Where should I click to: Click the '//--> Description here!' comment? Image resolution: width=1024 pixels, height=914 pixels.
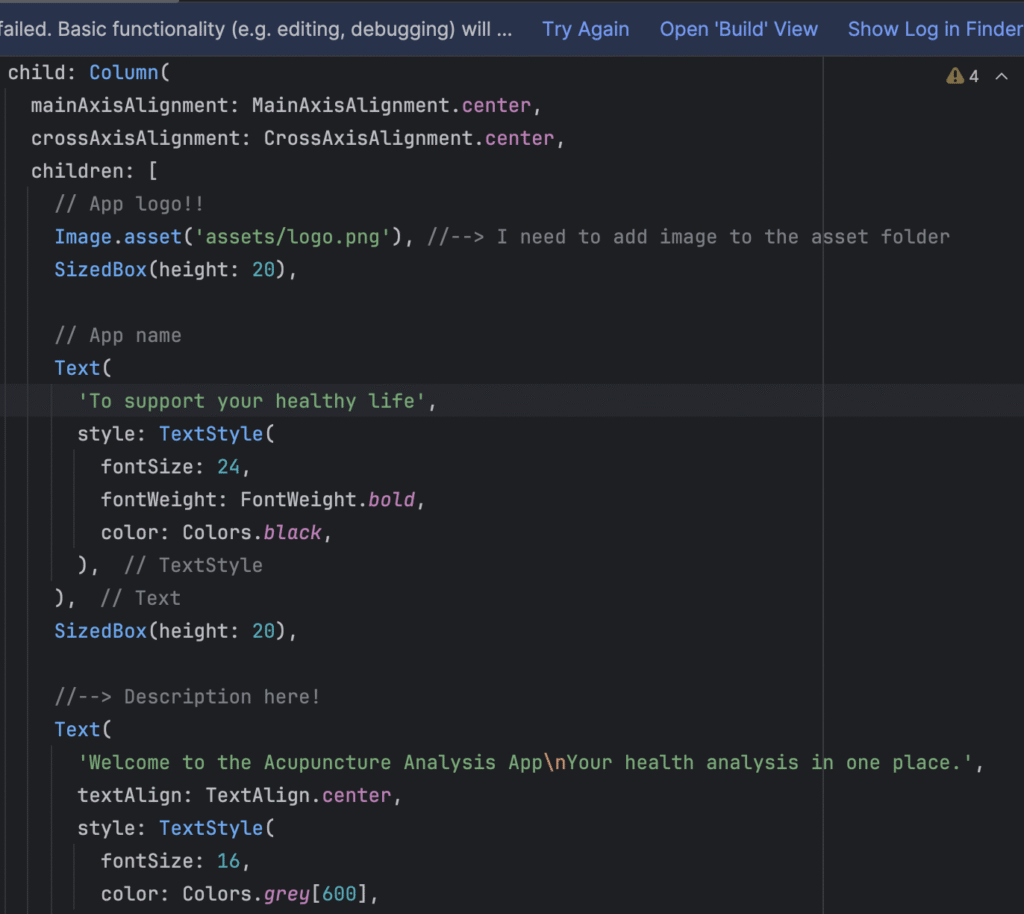point(187,696)
